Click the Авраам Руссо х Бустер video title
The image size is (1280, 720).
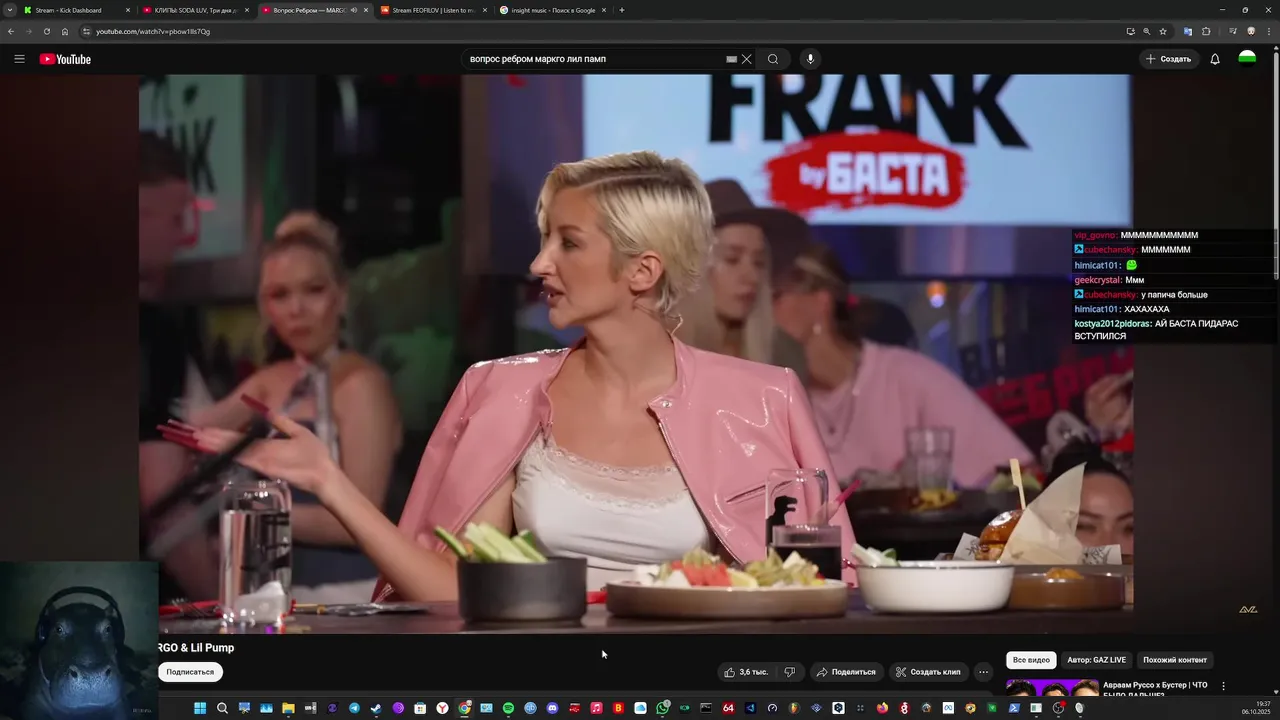tap(1155, 689)
